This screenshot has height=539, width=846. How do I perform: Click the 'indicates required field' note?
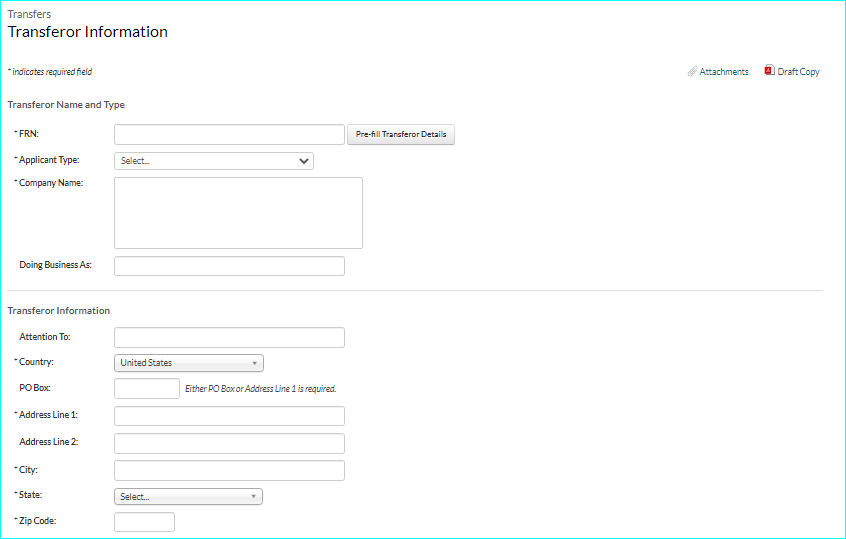click(x=52, y=72)
